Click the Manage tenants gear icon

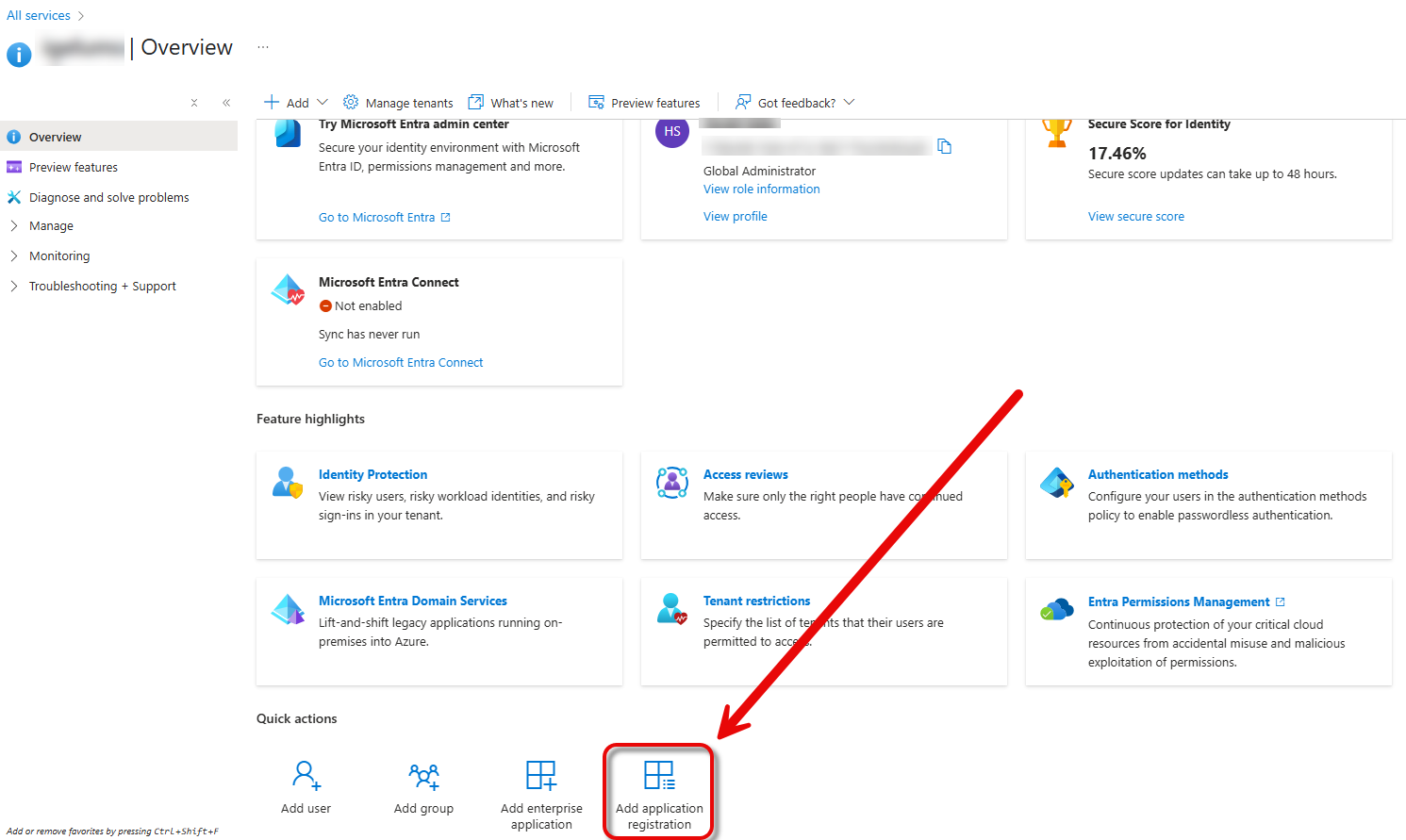click(x=351, y=102)
